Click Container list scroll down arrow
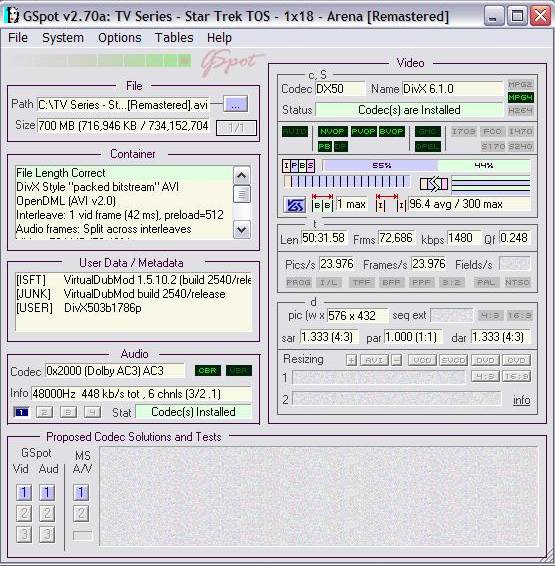Image resolution: width=555 pixels, height=566 pixels. (x=241, y=230)
